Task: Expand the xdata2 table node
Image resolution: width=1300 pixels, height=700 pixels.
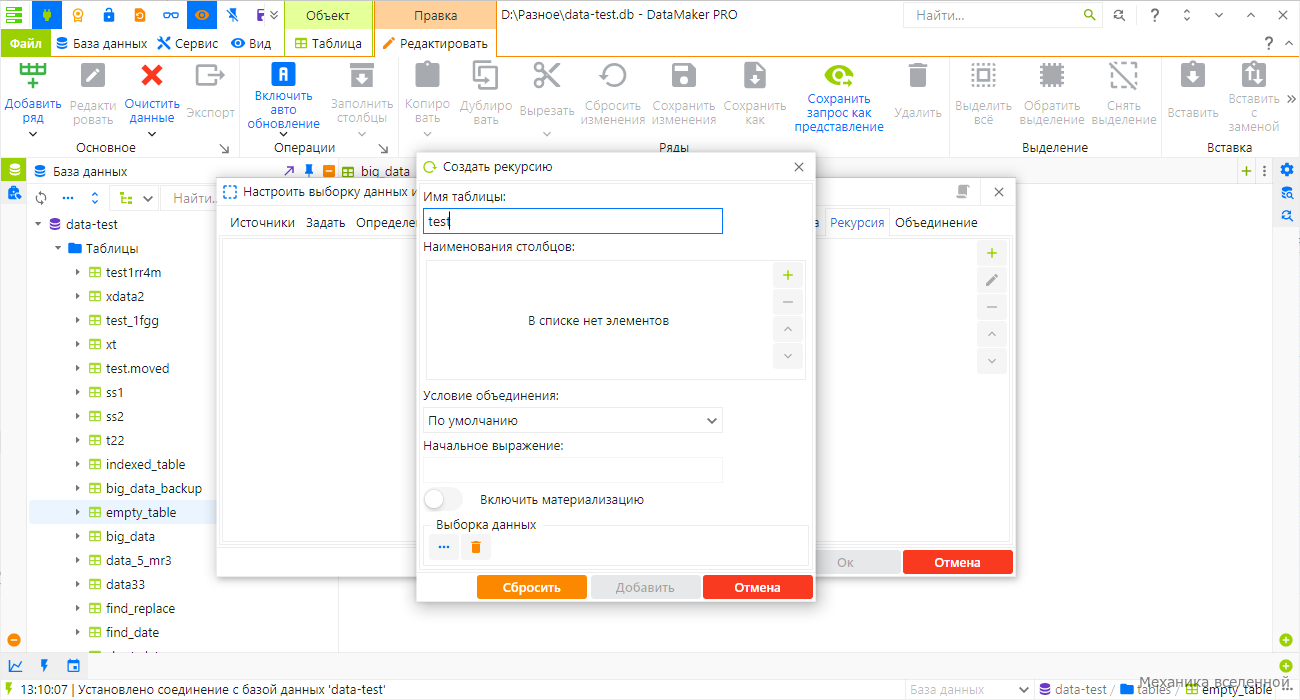Action: pyautogui.click(x=77, y=296)
